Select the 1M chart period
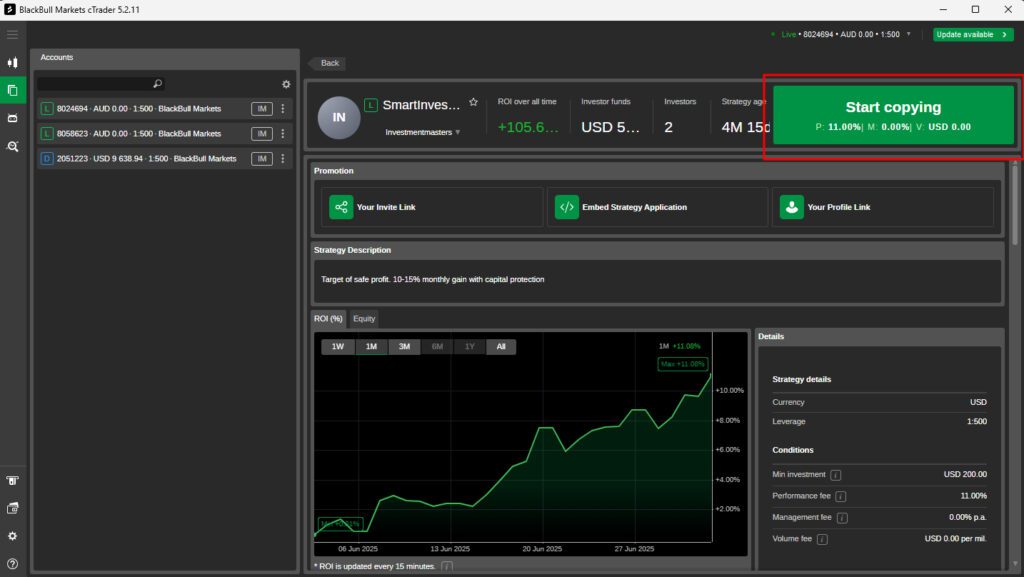This screenshot has width=1024, height=577. (x=371, y=347)
